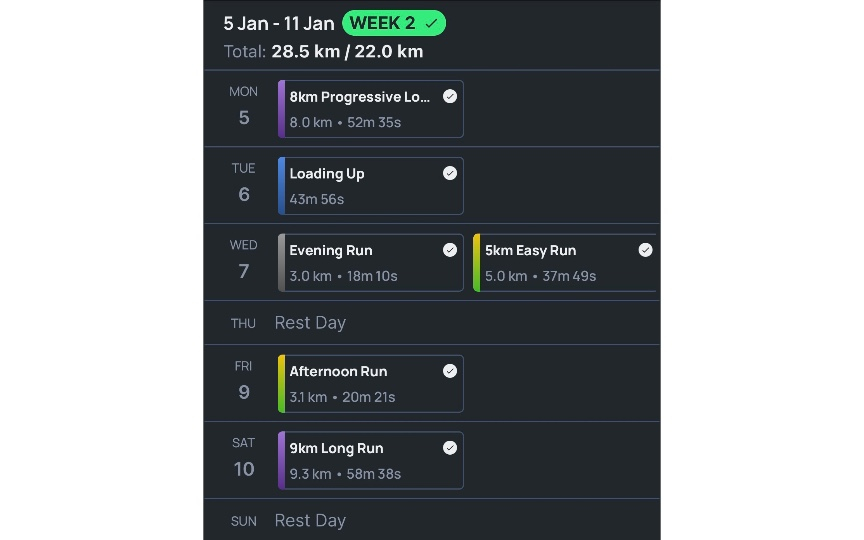The image size is (864, 540).
Task: Click the Saturday 10 day label
Action: click(244, 458)
